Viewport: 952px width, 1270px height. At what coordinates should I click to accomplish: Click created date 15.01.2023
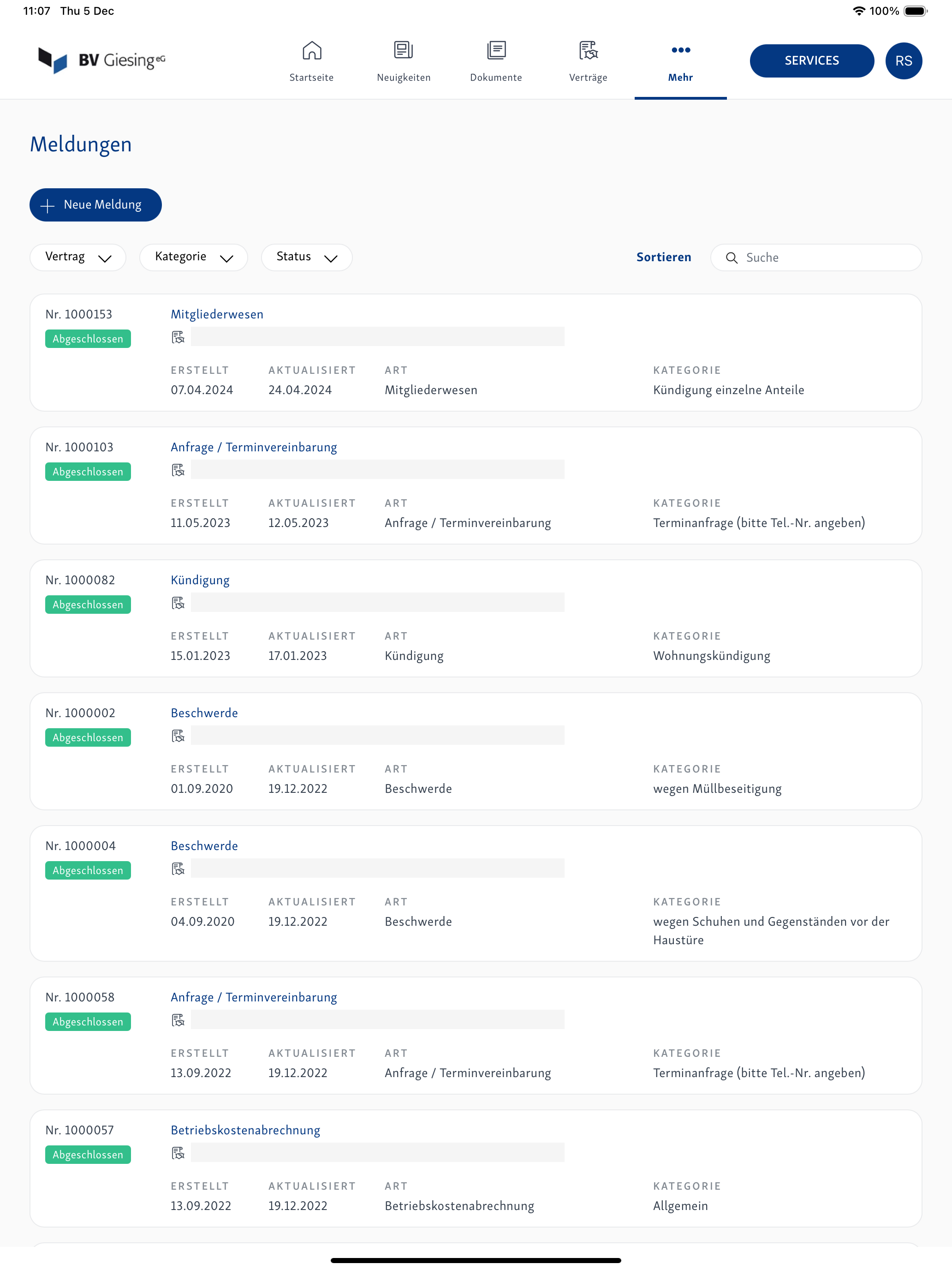pos(200,656)
